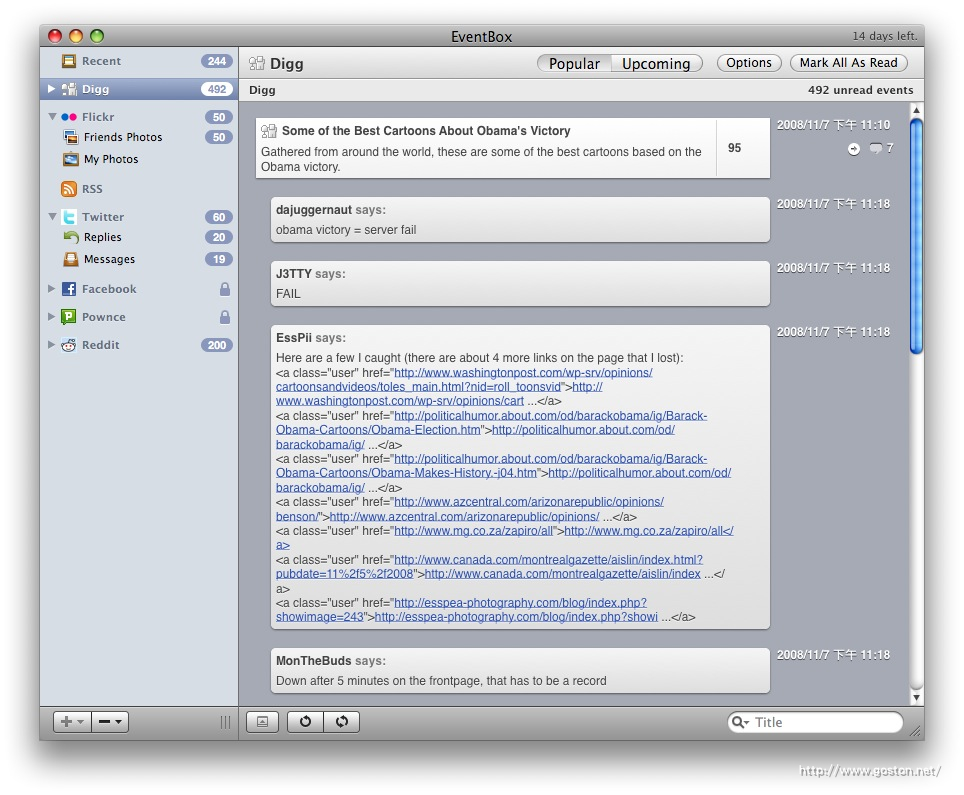Click the Facebook icon
Viewport: 964px width, 795px height.
click(69, 289)
